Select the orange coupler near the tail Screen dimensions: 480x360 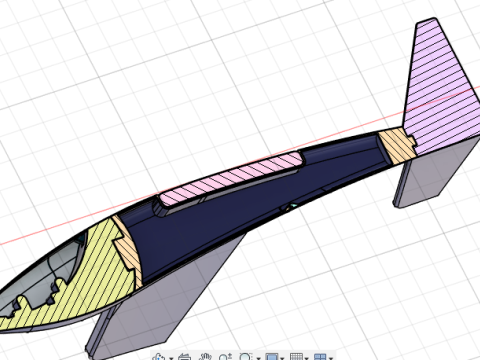point(397,146)
